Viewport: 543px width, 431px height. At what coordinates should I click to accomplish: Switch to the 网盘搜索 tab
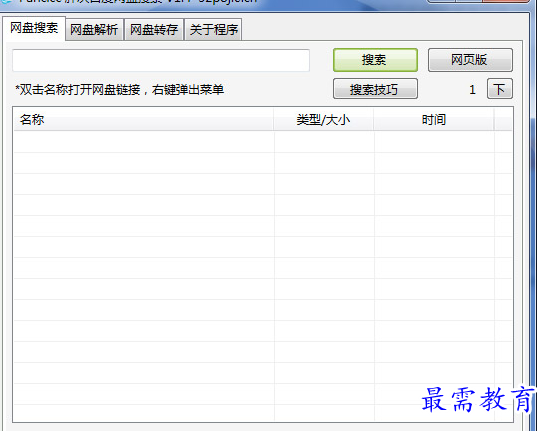point(34,28)
